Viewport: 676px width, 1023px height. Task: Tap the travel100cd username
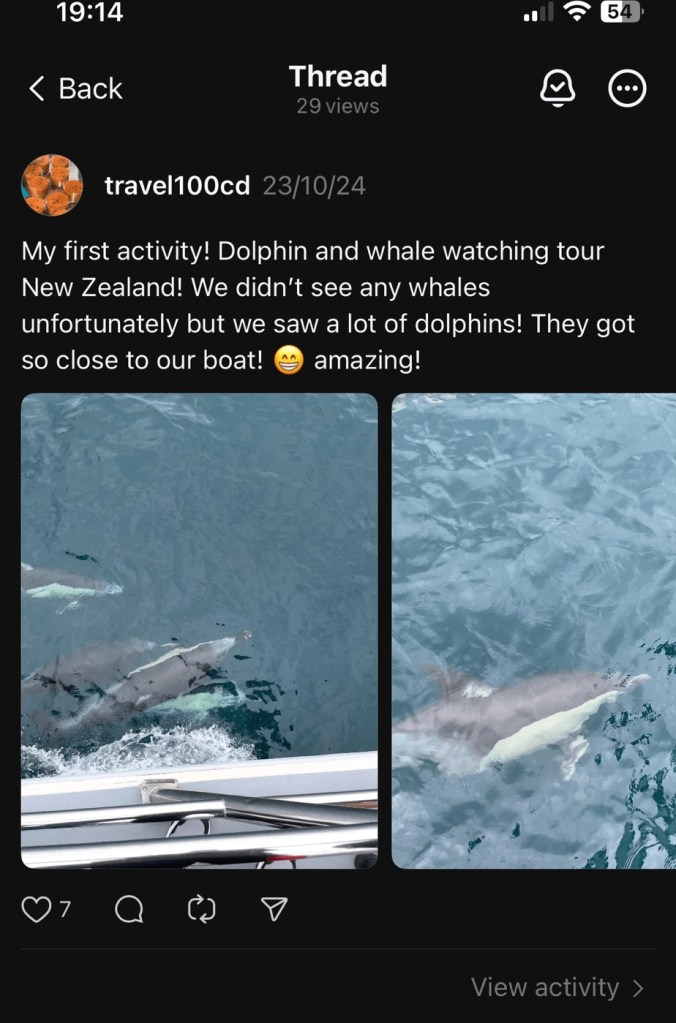tap(177, 186)
